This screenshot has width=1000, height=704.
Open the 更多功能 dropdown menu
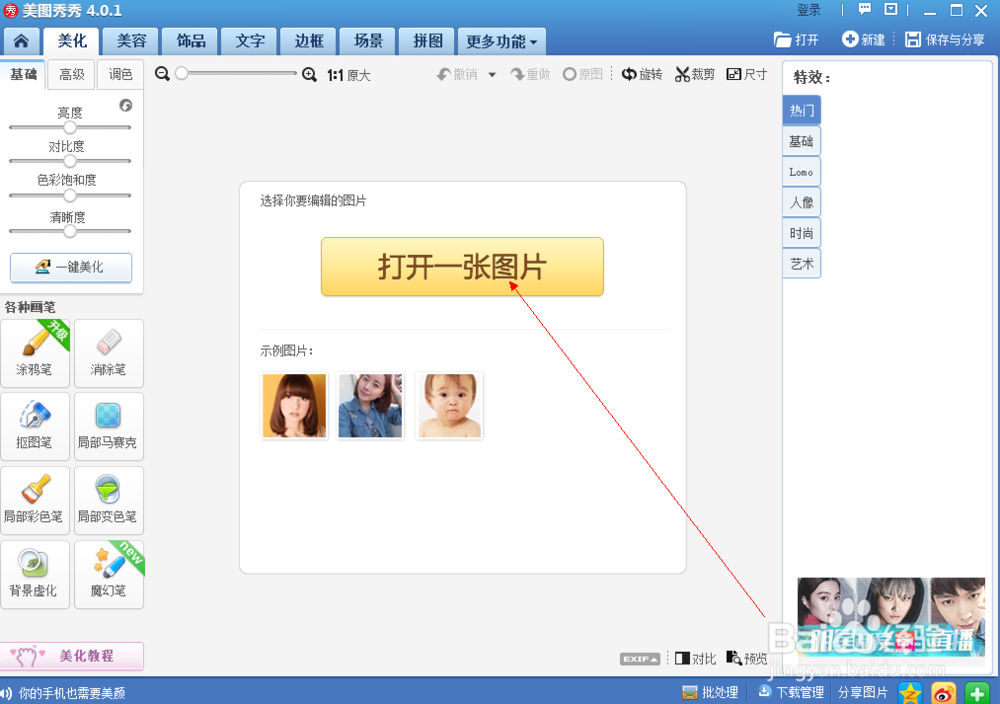pos(500,41)
